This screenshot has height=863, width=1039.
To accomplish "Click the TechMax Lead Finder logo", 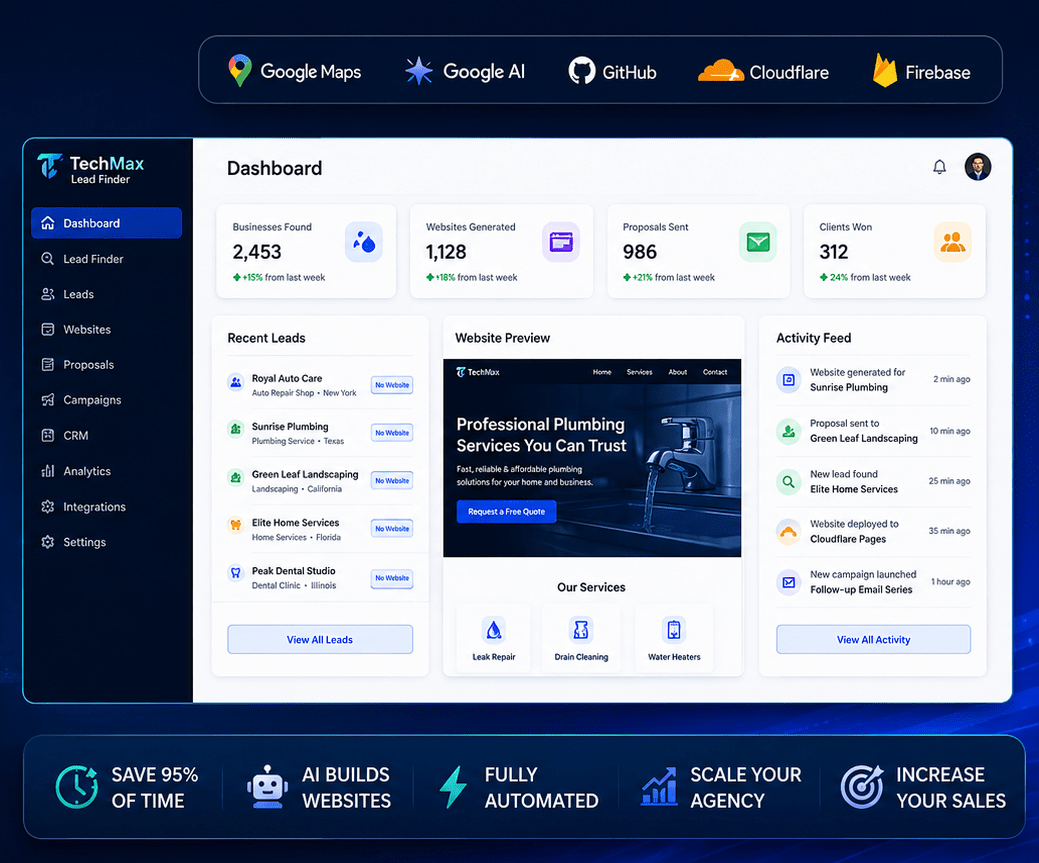I will tap(90, 168).
